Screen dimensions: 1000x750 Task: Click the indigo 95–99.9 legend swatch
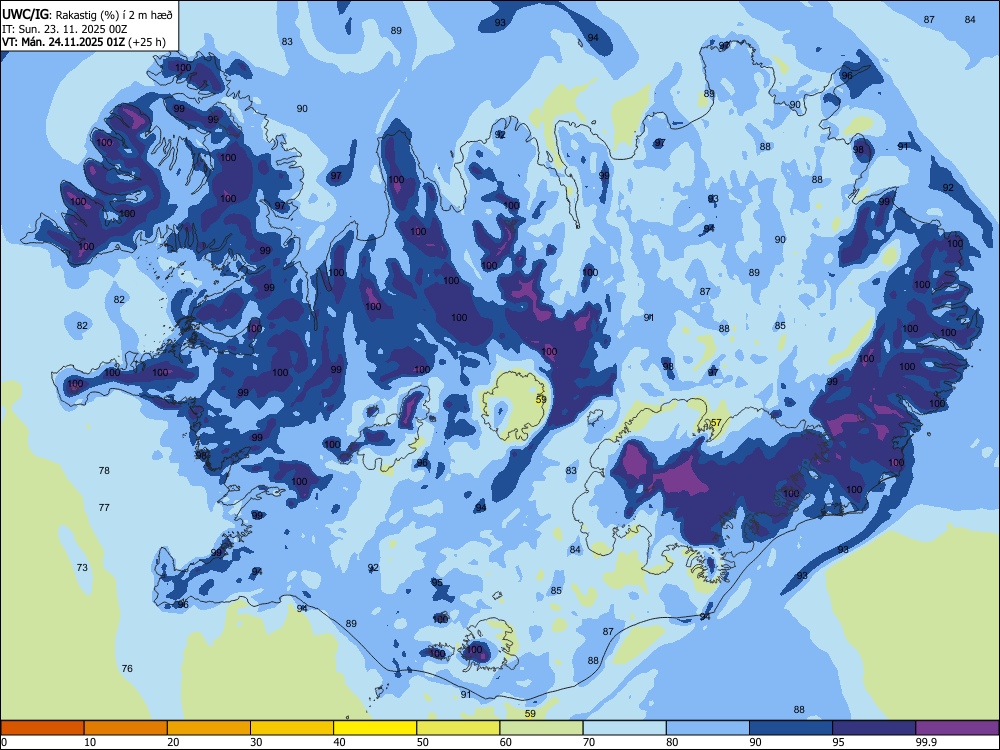click(x=874, y=728)
